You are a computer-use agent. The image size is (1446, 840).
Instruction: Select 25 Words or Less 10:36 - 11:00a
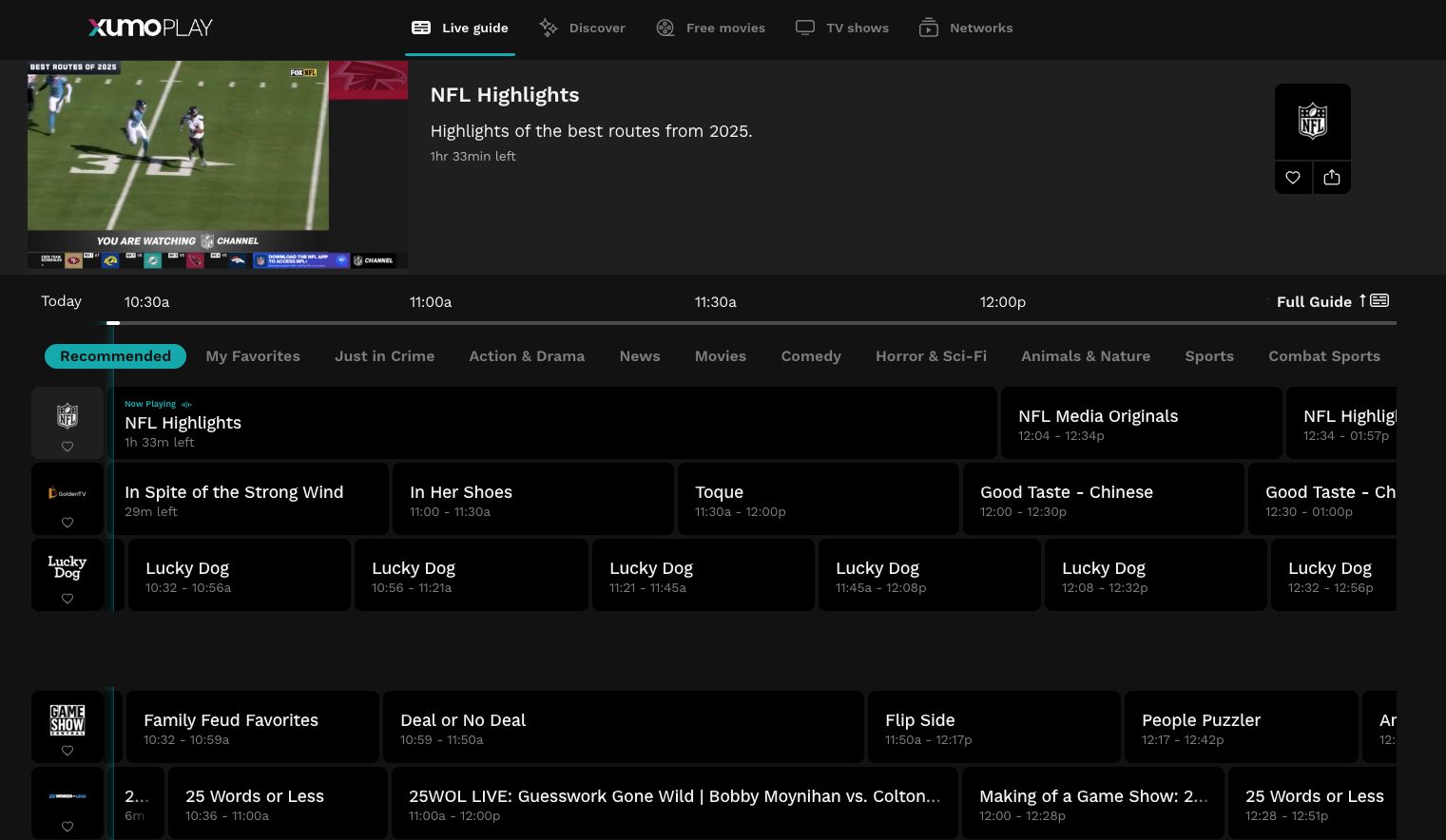tap(278, 803)
